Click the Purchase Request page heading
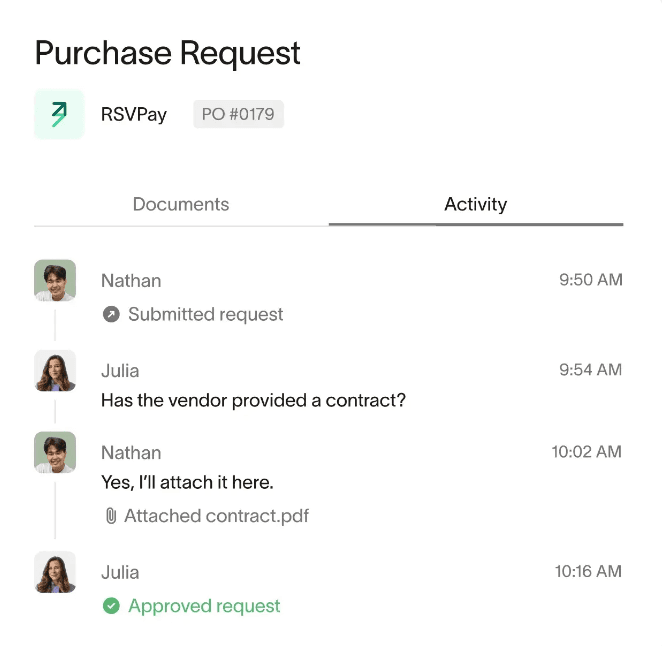 (167, 52)
